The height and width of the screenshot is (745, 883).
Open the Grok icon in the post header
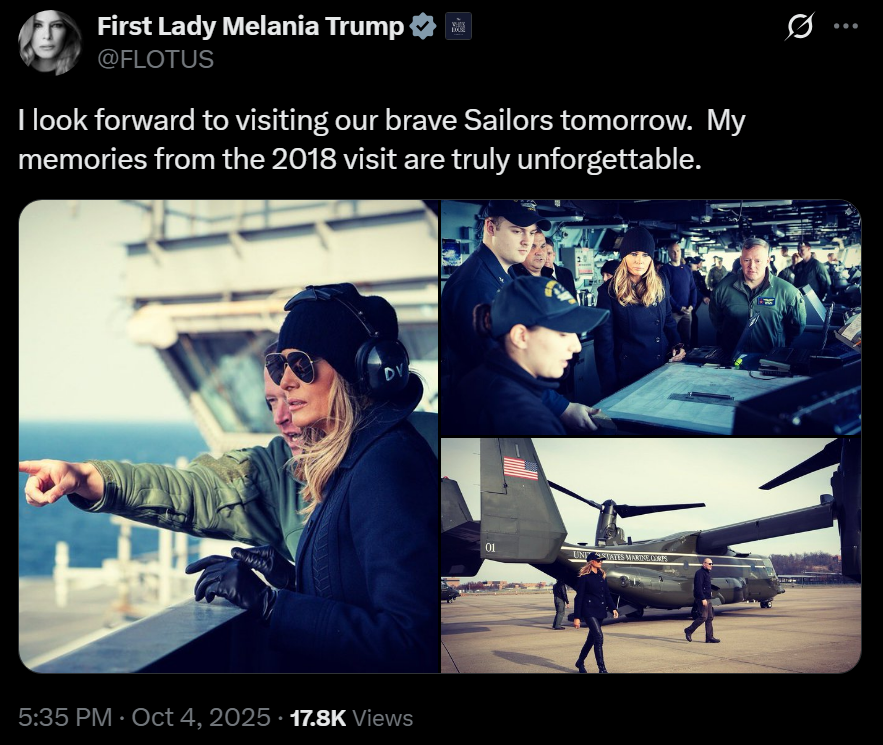(799, 28)
